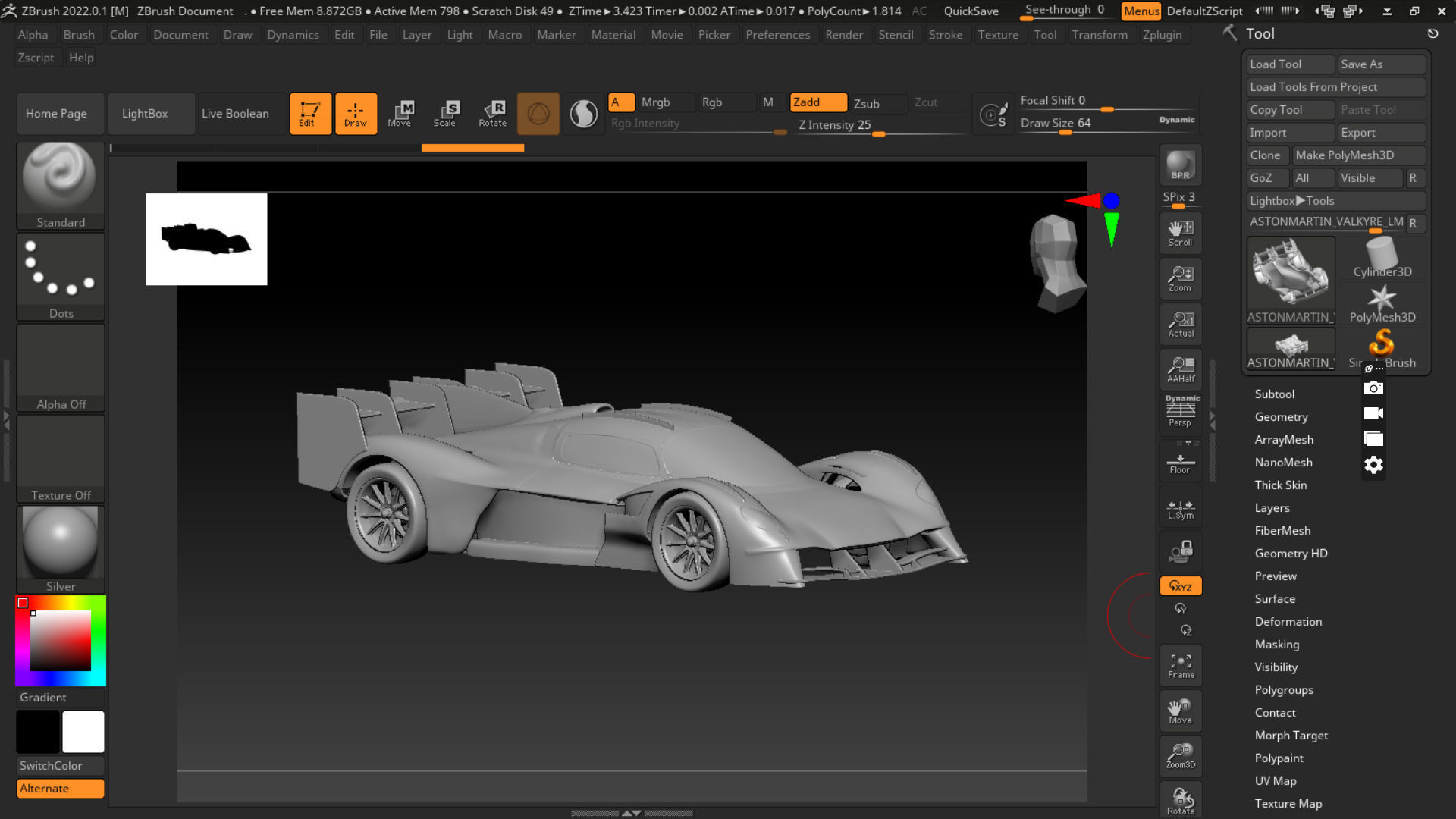Open the Brush menu

[x=79, y=35]
